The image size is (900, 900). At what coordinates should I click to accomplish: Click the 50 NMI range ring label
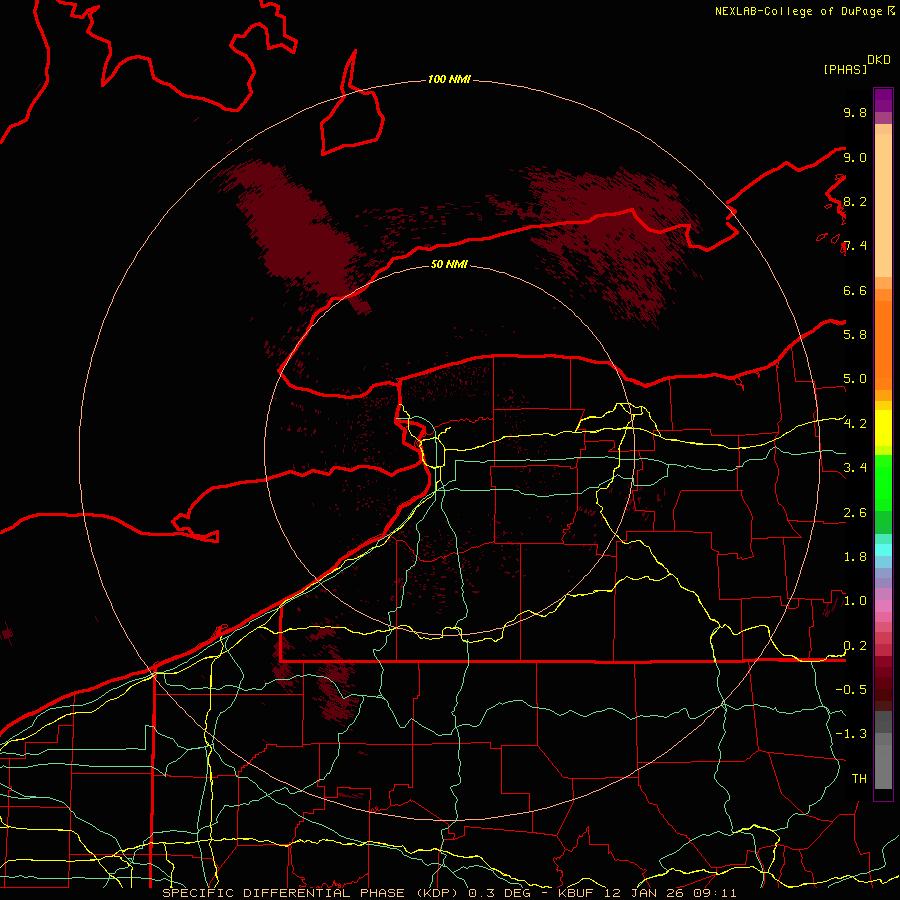coord(449,264)
